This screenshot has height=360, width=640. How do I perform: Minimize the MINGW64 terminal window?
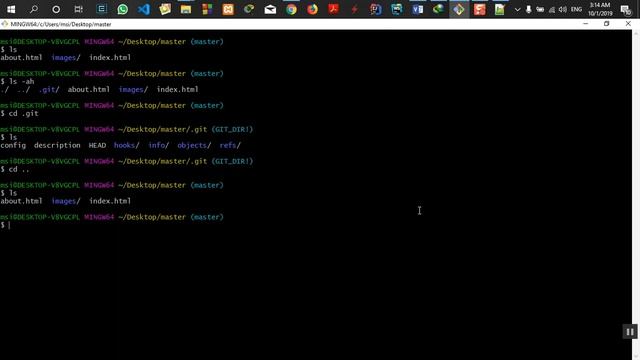tap(586, 24)
